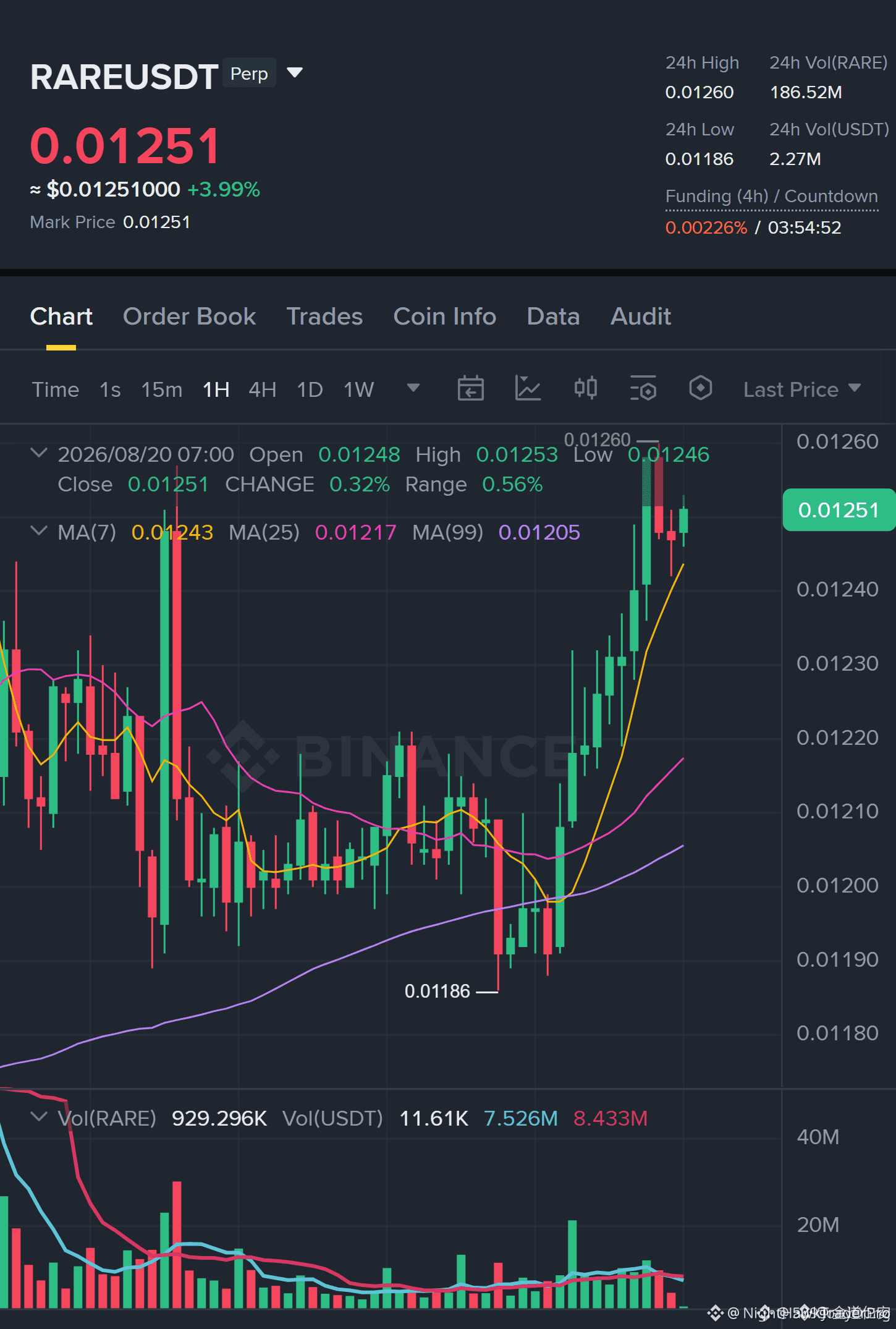Select the 15m interval
The width and height of the screenshot is (896, 1329).
click(x=162, y=389)
